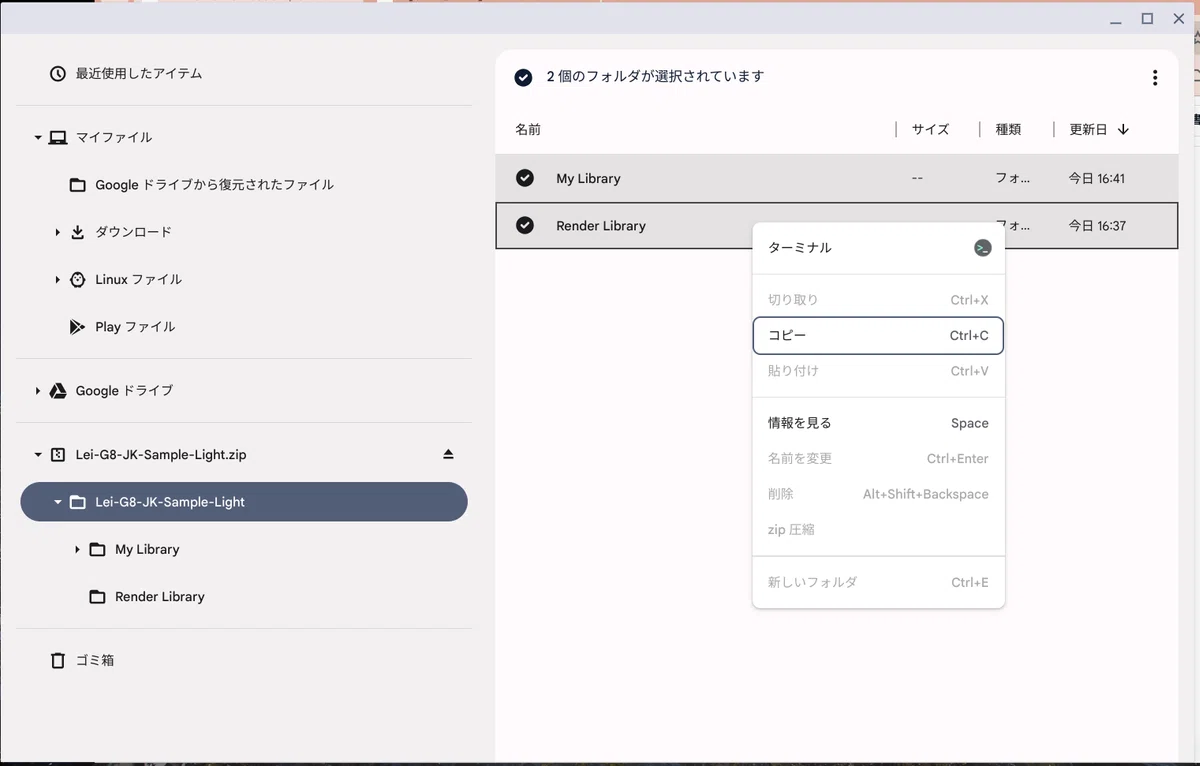Choose 情報を見る from the context menu
1200x766 pixels.
[878, 423]
